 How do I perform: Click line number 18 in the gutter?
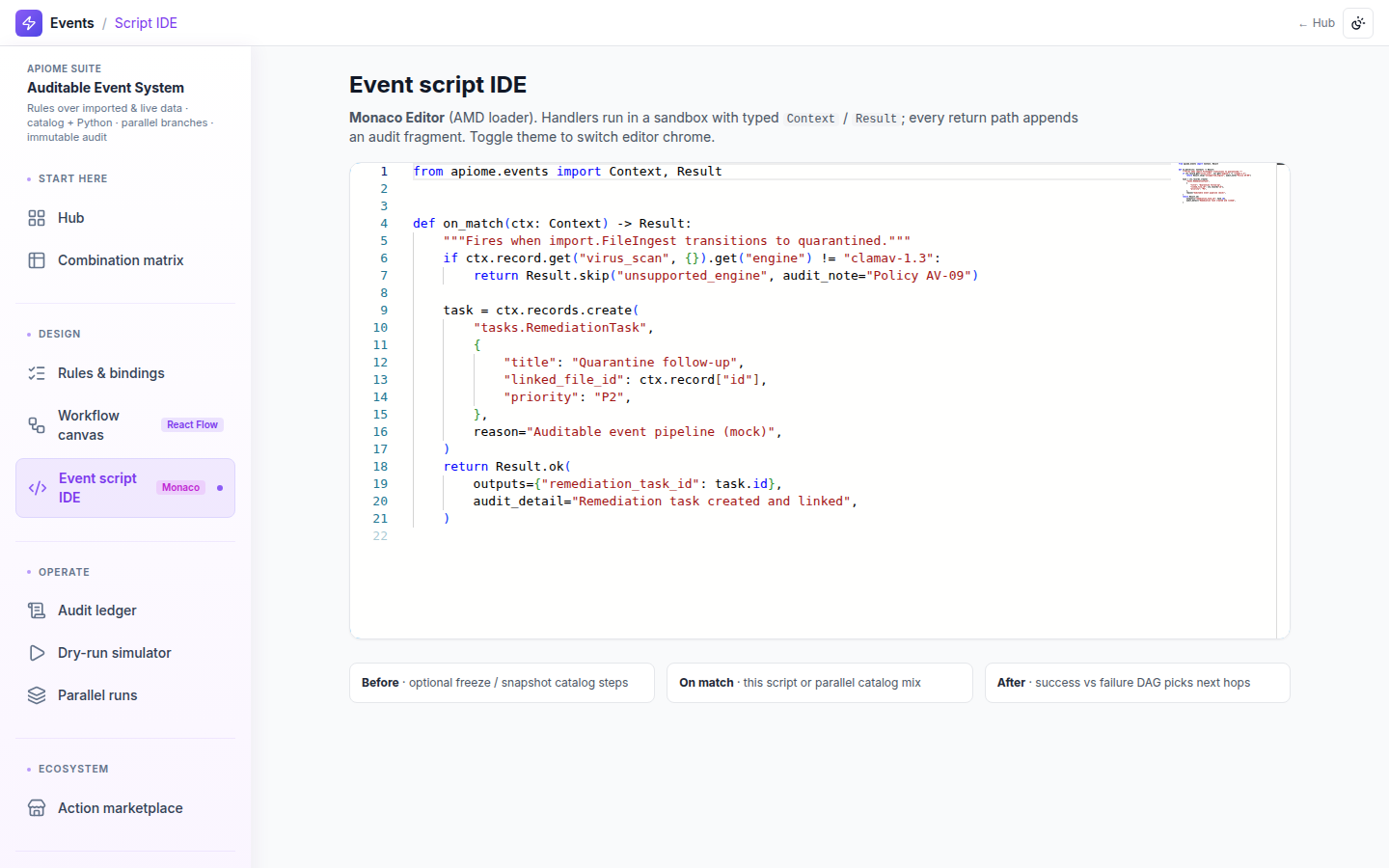(x=380, y=467)
